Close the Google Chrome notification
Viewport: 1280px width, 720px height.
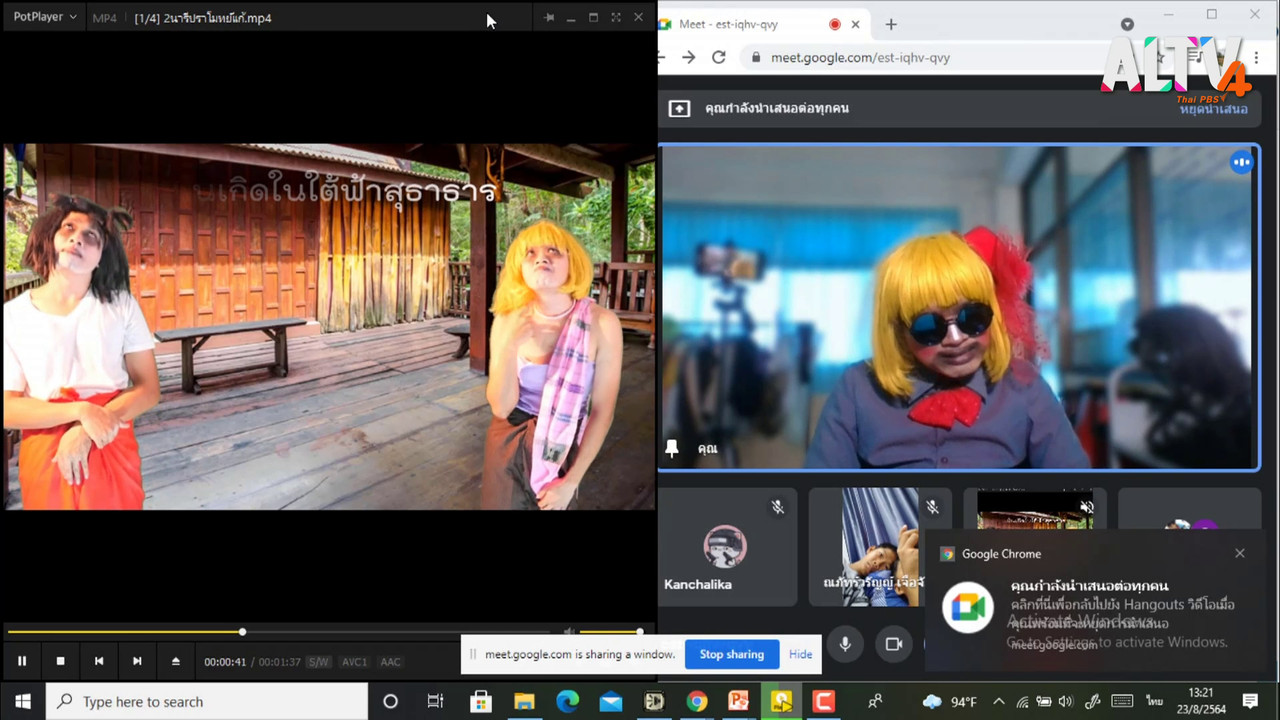[x=1240, y=553]
